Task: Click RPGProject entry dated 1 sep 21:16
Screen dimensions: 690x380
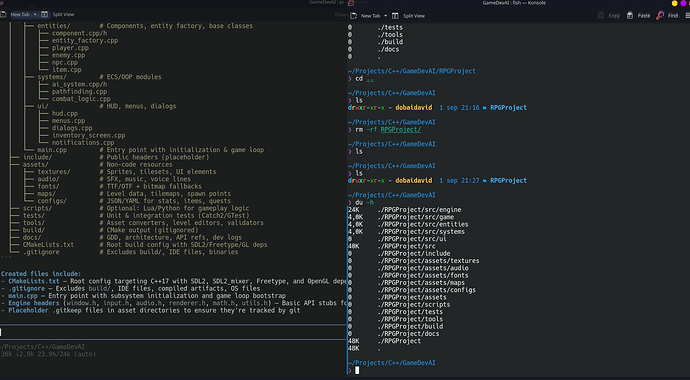Action: [508, 108]
